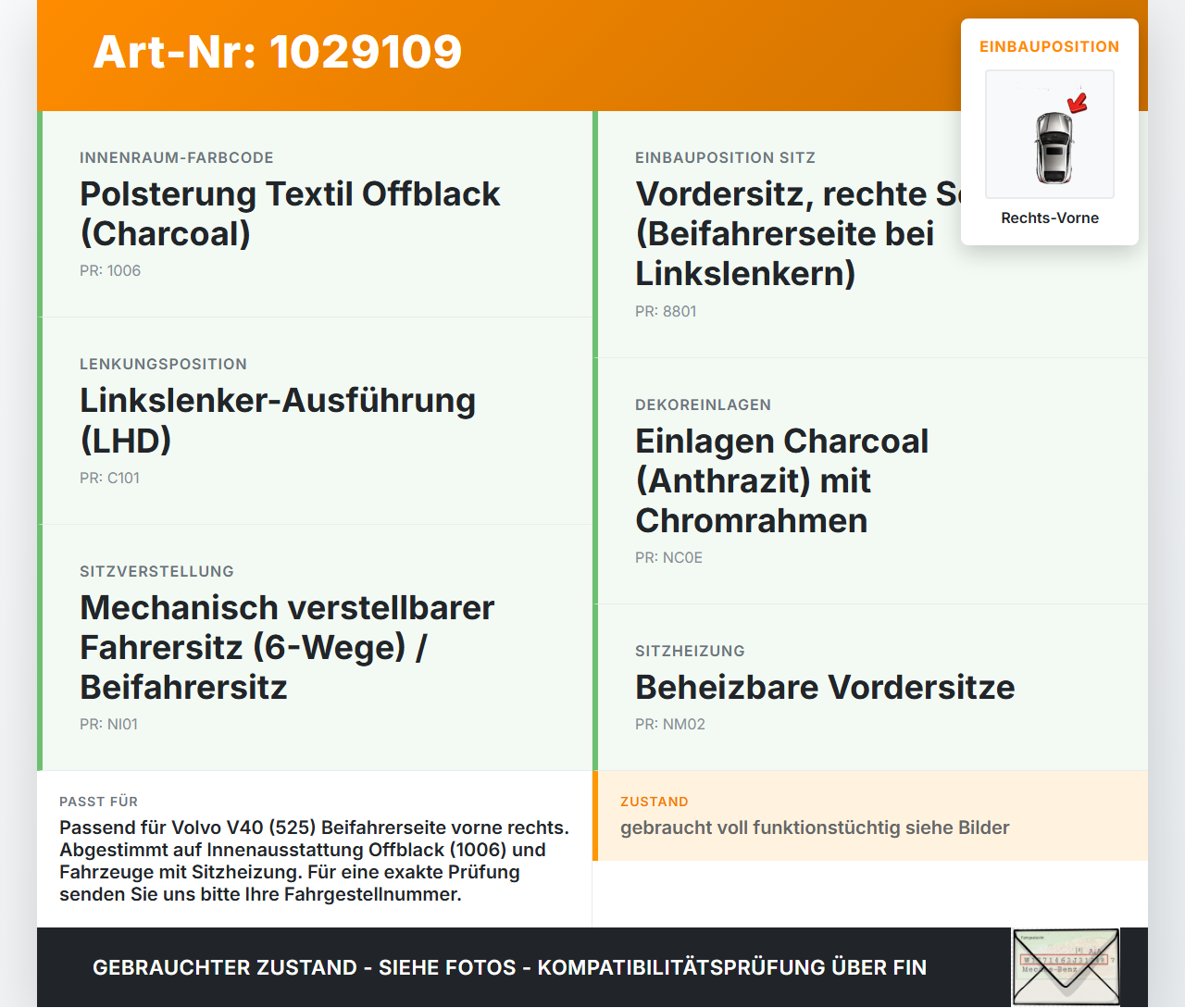Click the EINBAUPOSITION SITZ label
This screenshot has height=1008, width=1185.
click(726, 158)
